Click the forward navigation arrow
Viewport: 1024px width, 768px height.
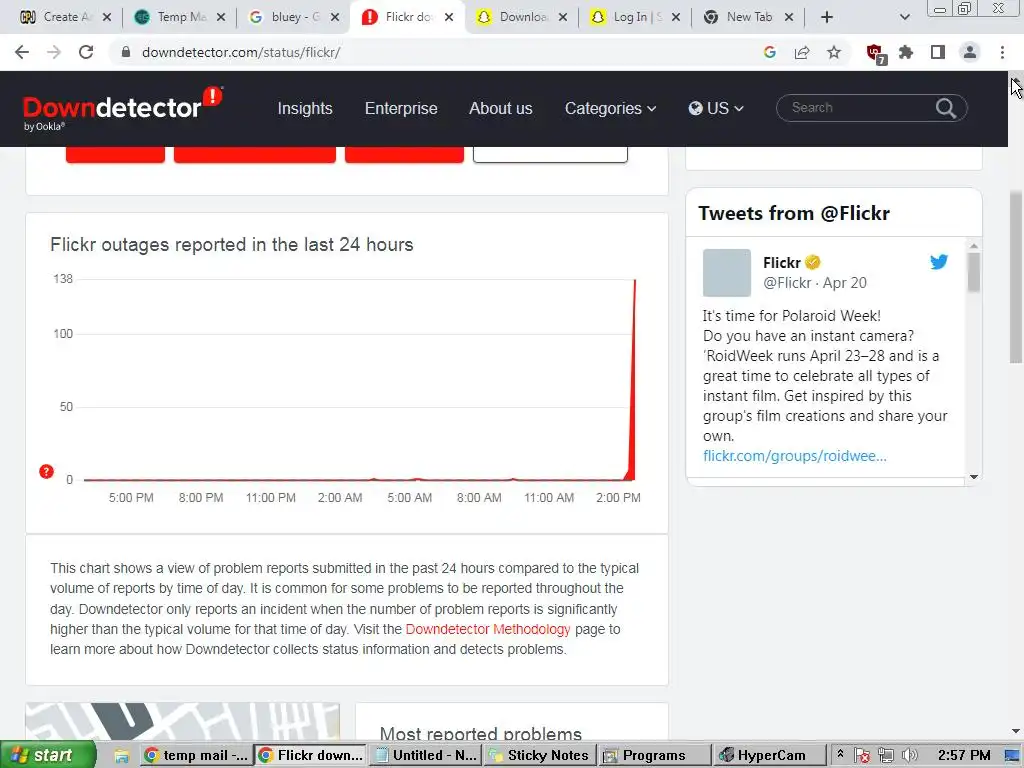(54, 52)
